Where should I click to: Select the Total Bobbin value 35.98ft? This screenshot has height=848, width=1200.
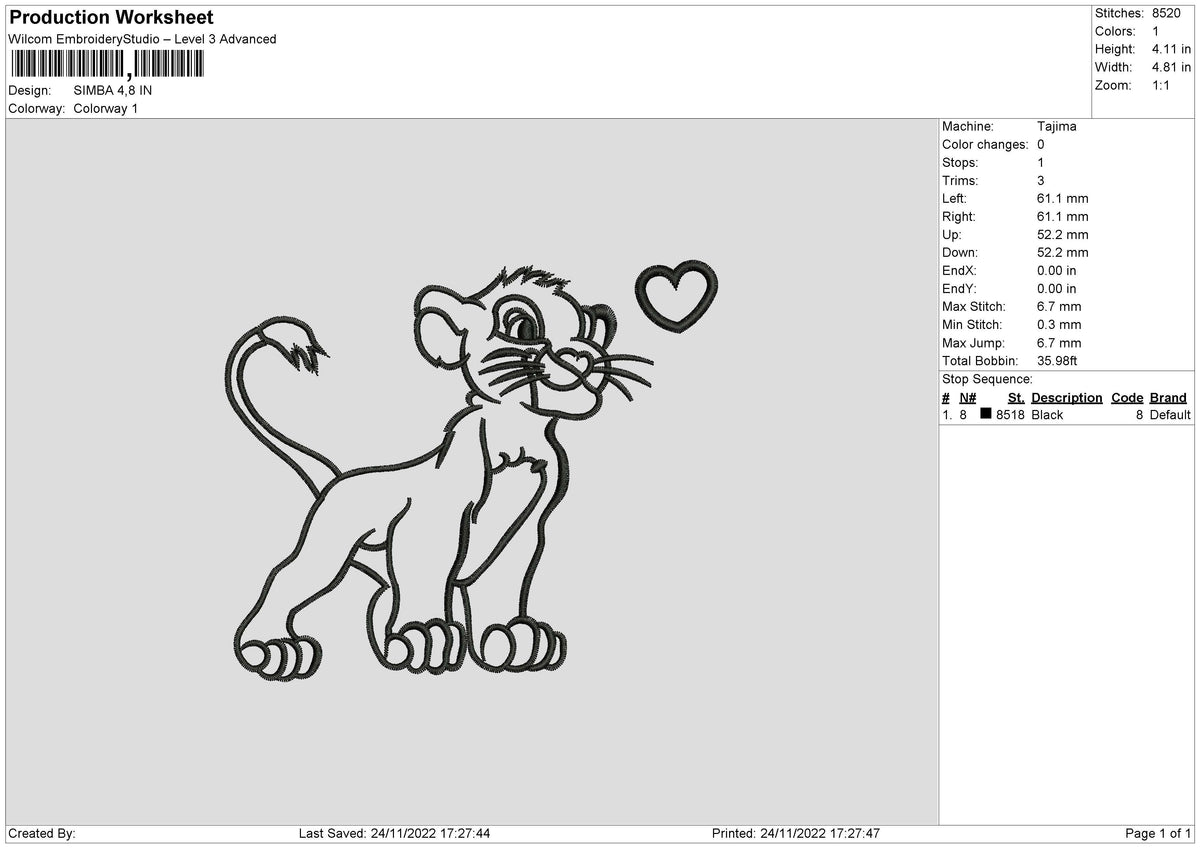(1055, 360)
